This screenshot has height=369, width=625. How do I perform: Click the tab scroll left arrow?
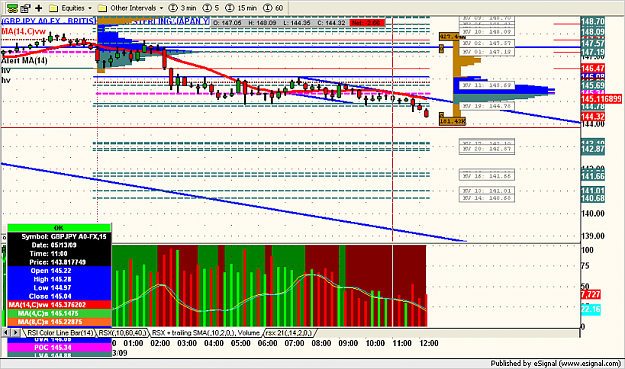pos(6,332)
